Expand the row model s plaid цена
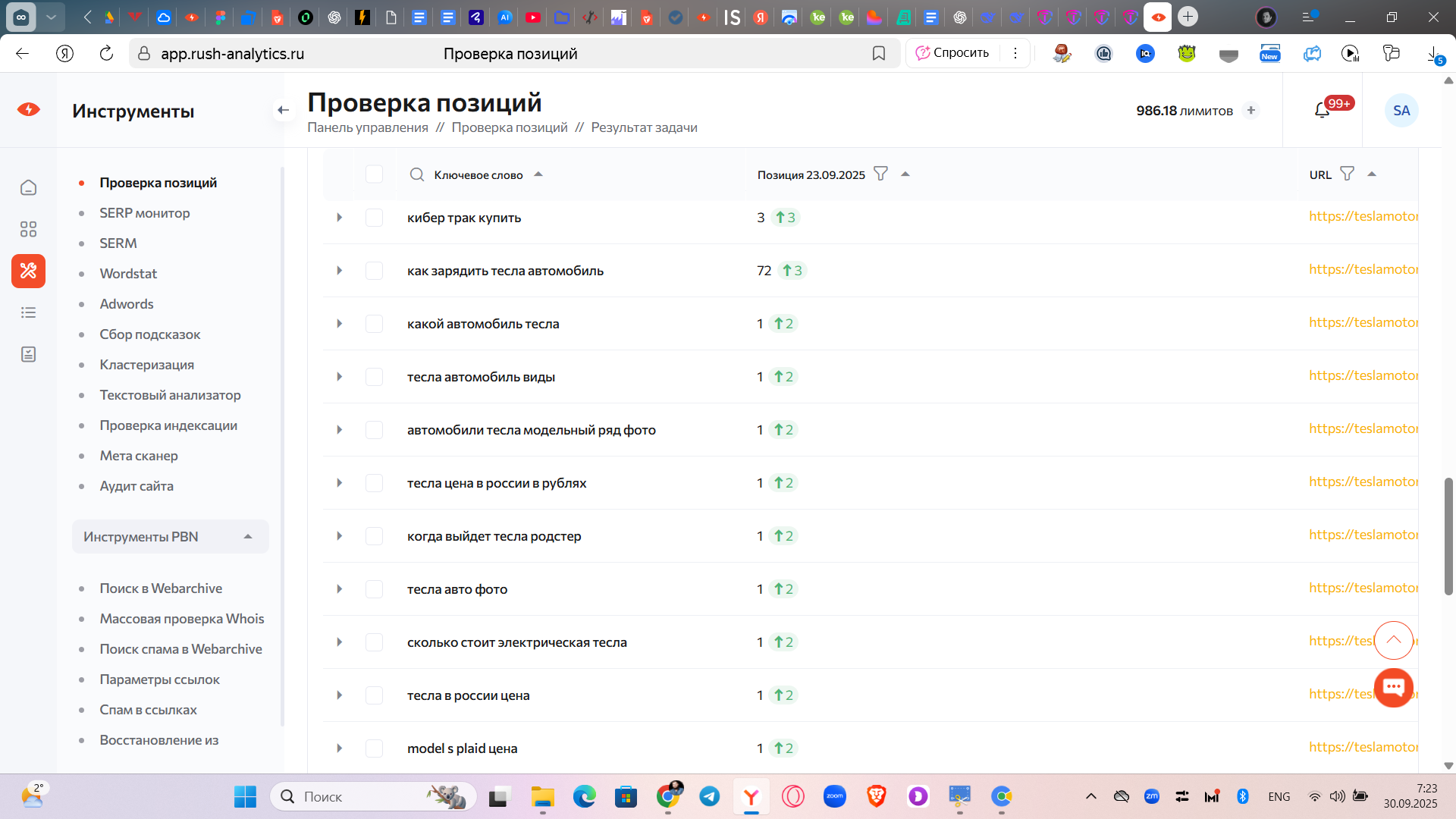 click(x=339, y=748)
